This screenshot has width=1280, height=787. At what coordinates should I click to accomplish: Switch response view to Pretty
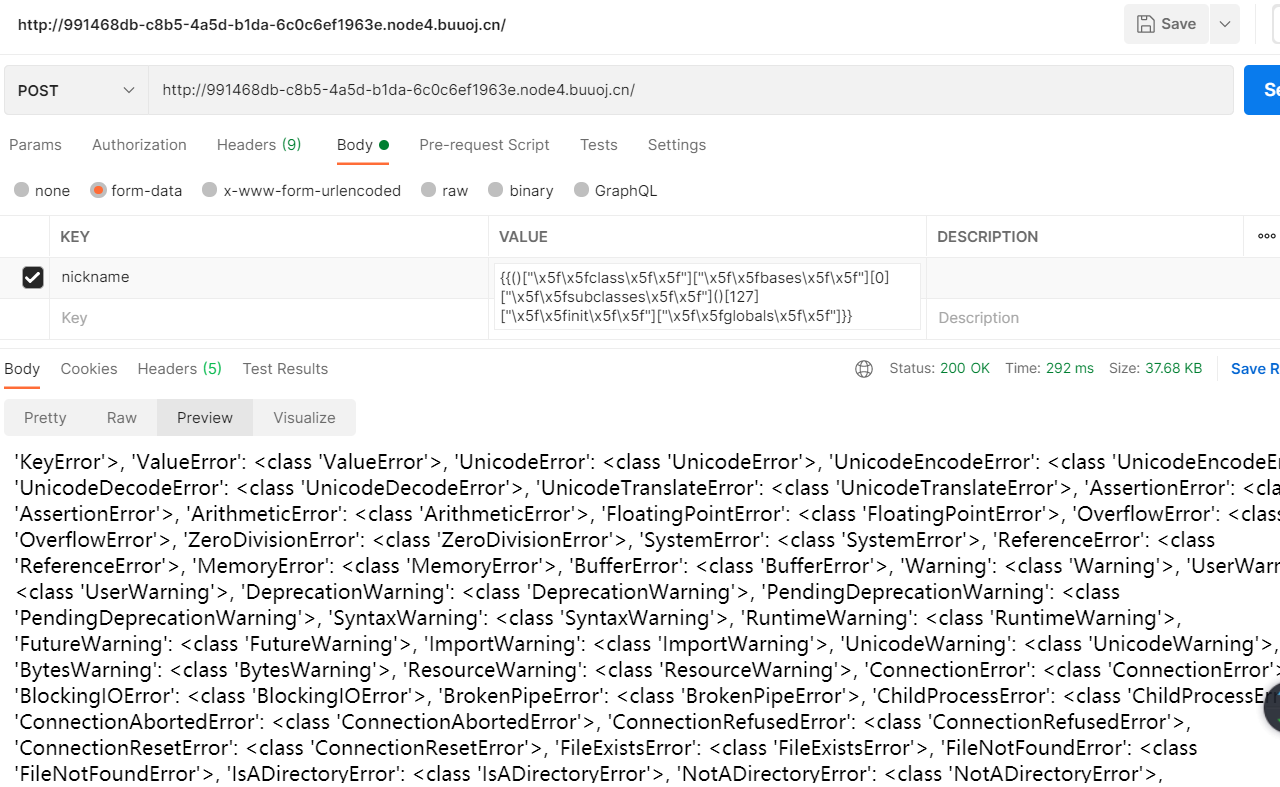coord(45,417)
